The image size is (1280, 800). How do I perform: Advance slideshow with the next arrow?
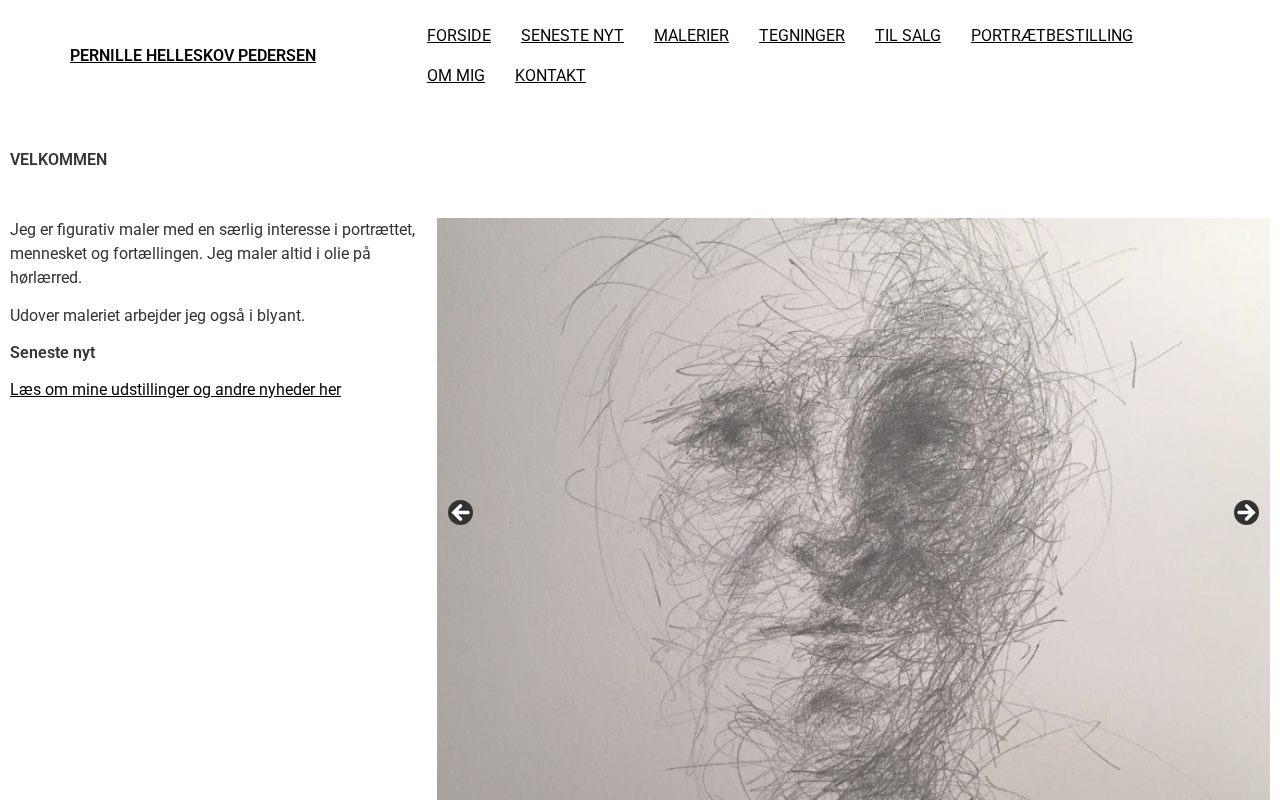(1246, 513)
